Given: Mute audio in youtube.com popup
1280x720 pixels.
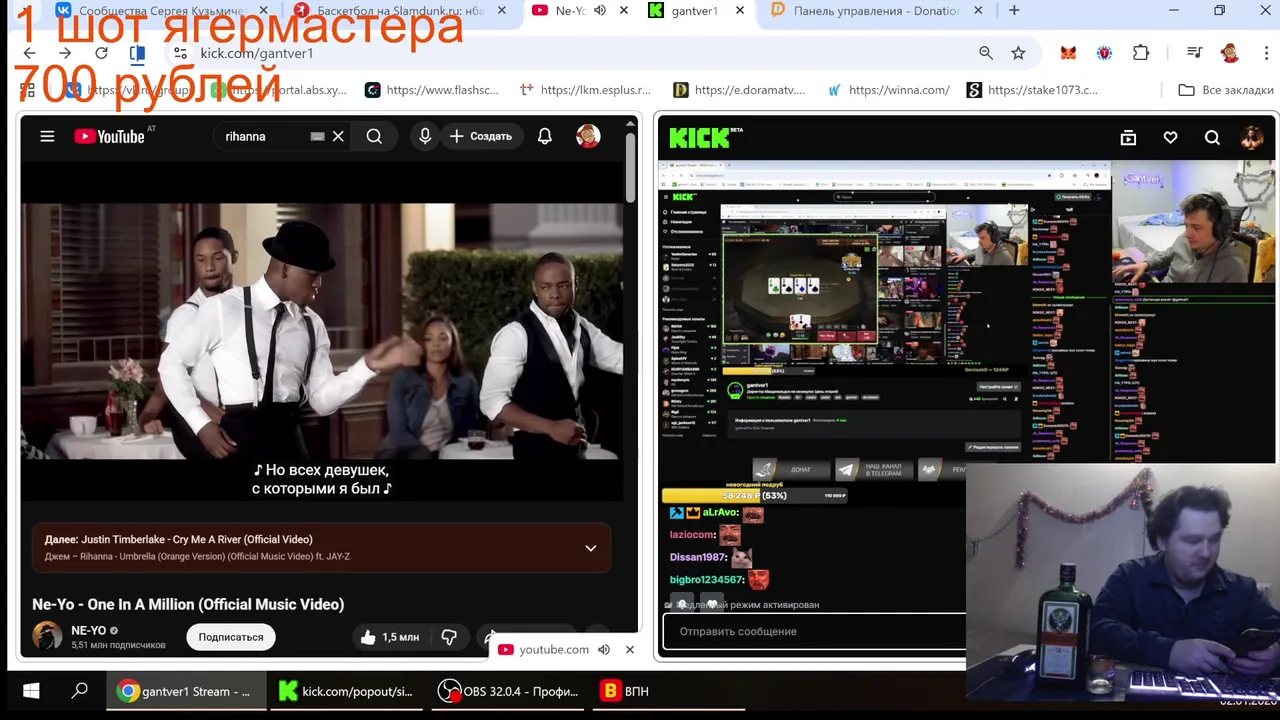Looking at the screenshot, I should 604,649.
